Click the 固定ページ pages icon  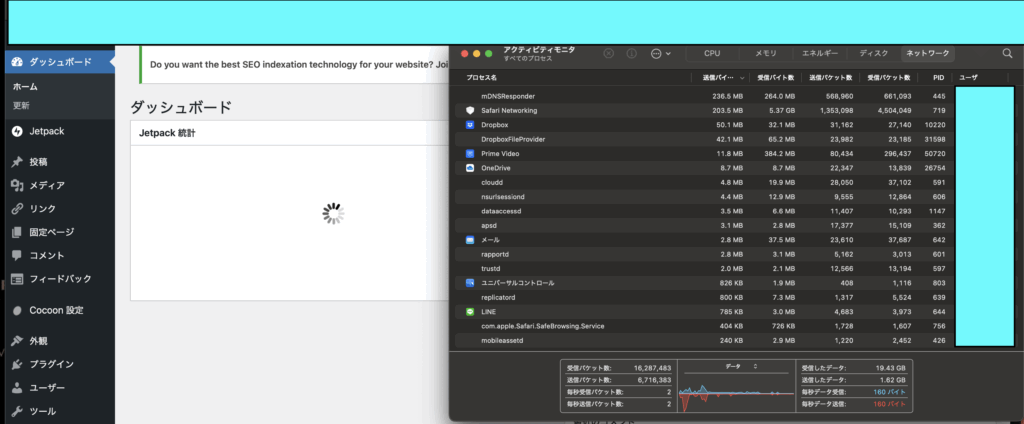point(17,232)
